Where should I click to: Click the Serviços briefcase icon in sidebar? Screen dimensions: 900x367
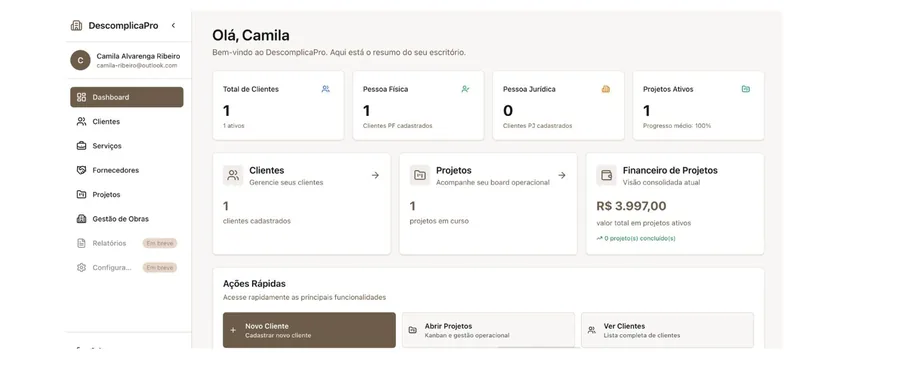tap(82, 146)
